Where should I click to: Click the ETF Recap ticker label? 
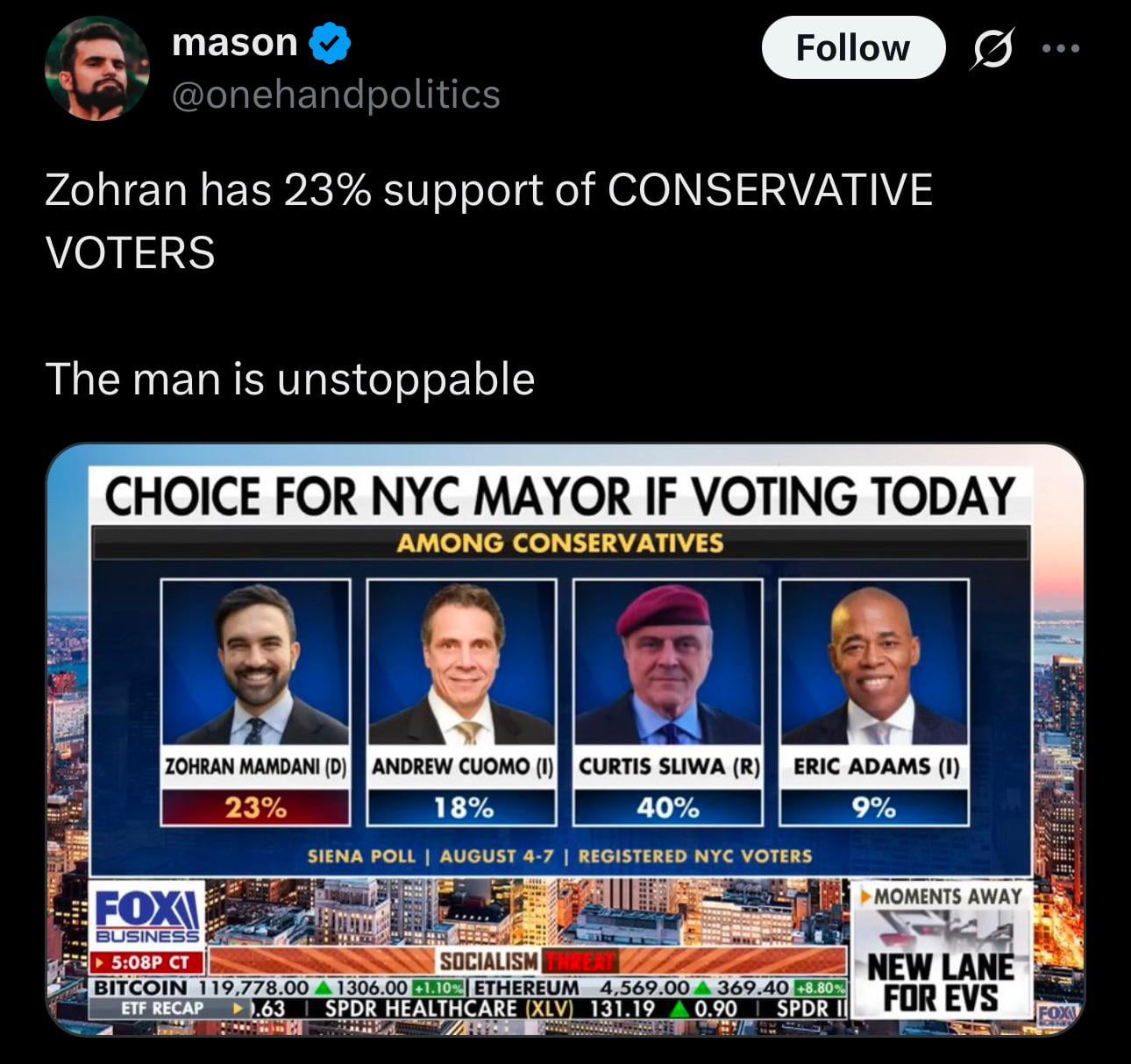161,1008
